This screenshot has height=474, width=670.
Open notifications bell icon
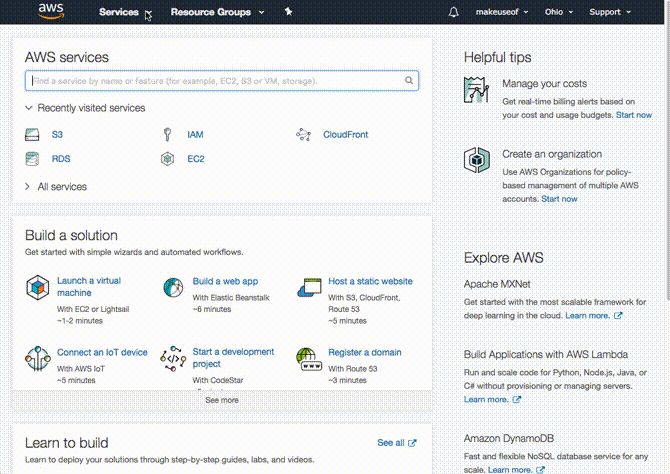[x=454, y=12]
